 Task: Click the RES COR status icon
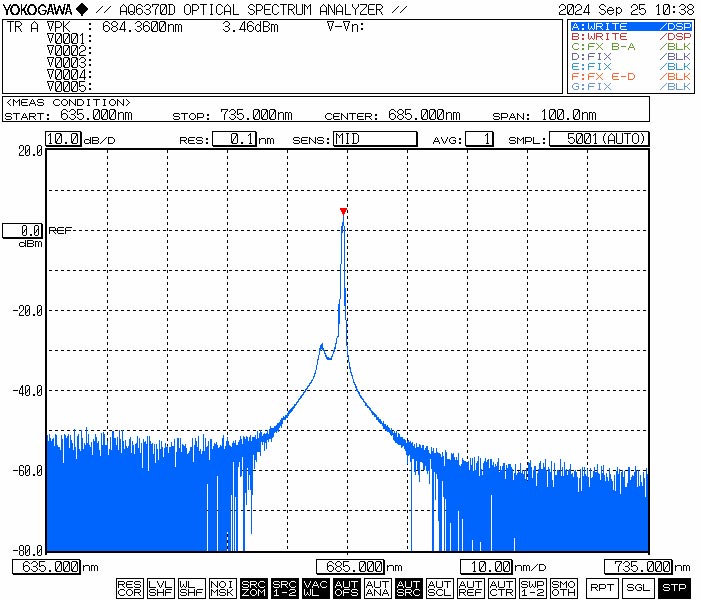point(129,588)
